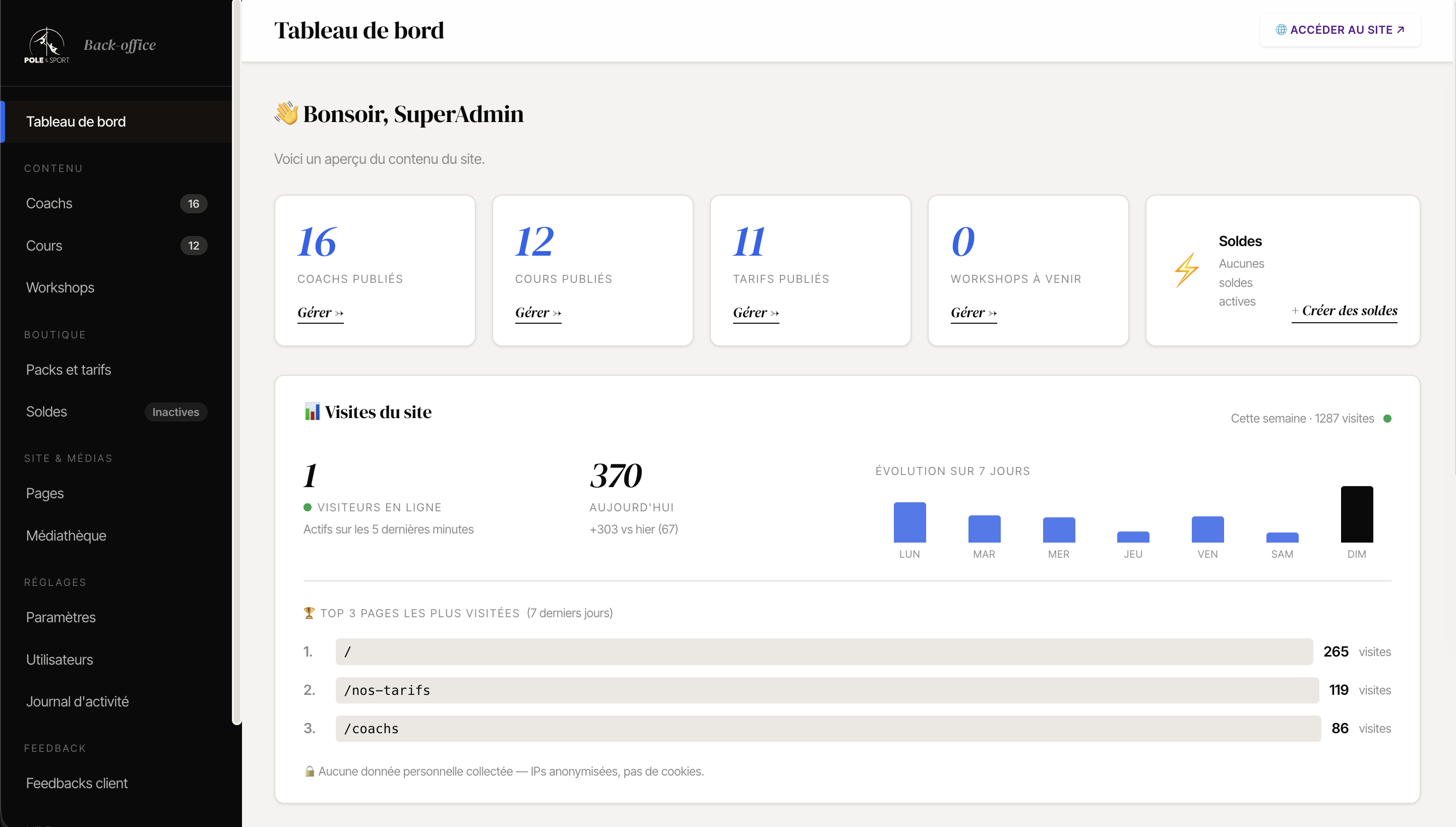Open Feedbacks client page
This screenshot has width=1456, height=827.
(116, 783)
